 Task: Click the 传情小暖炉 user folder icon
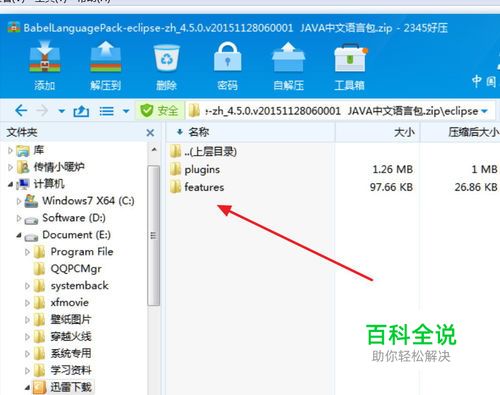(x=23, y=167)
